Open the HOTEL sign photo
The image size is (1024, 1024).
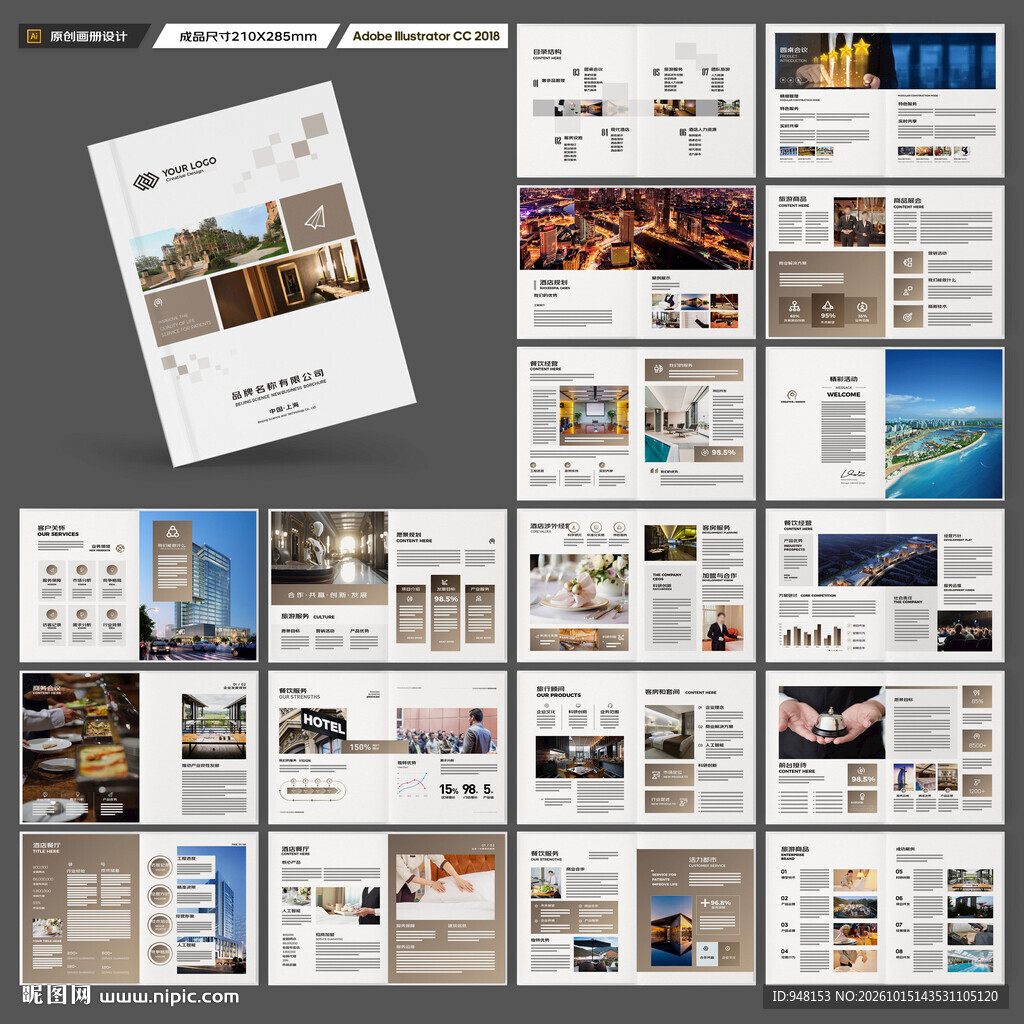[x=312, y=731]
